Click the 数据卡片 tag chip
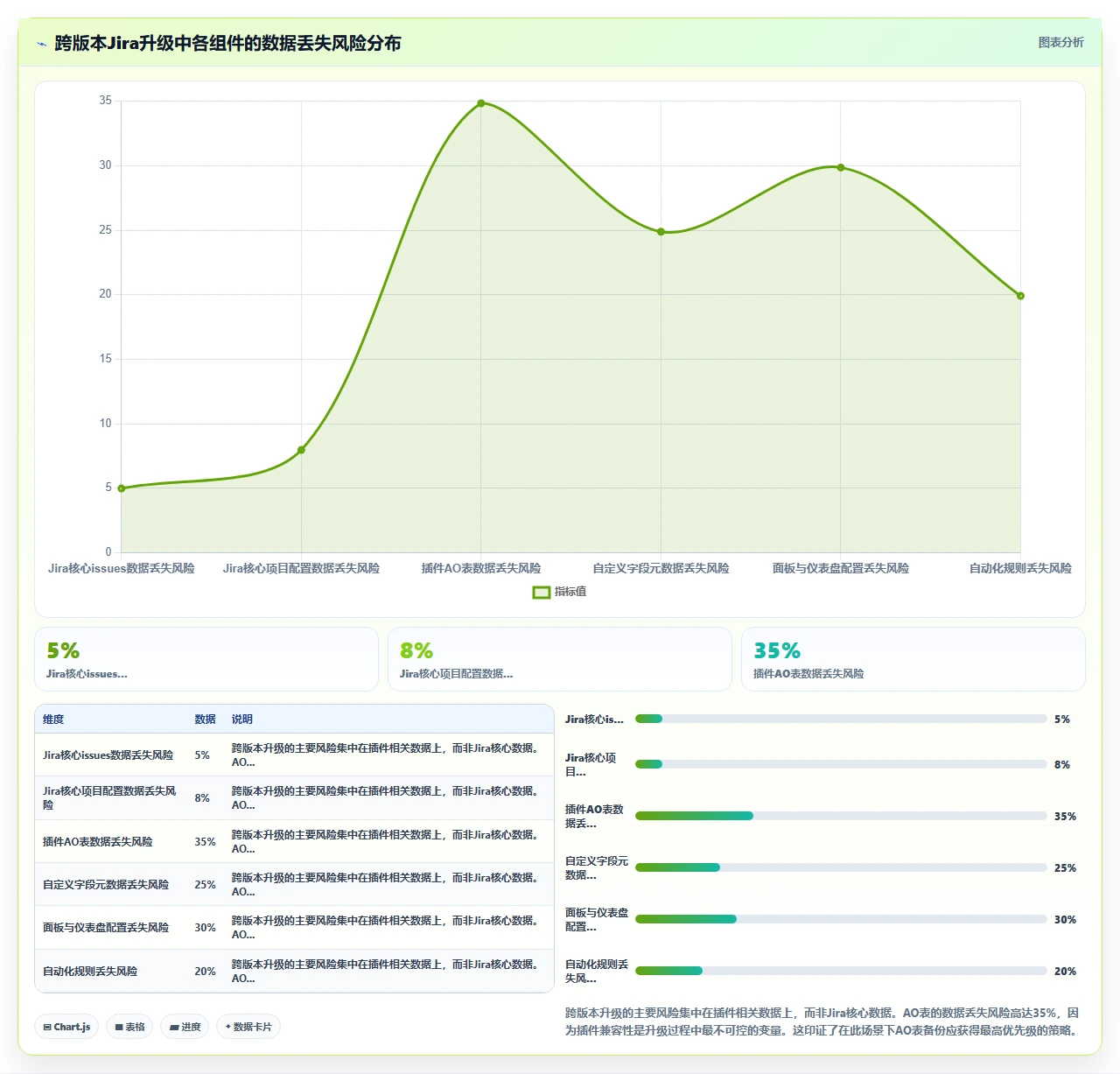Image resolution: width=1120 pixels, height=1074 pixels. 248,1027
